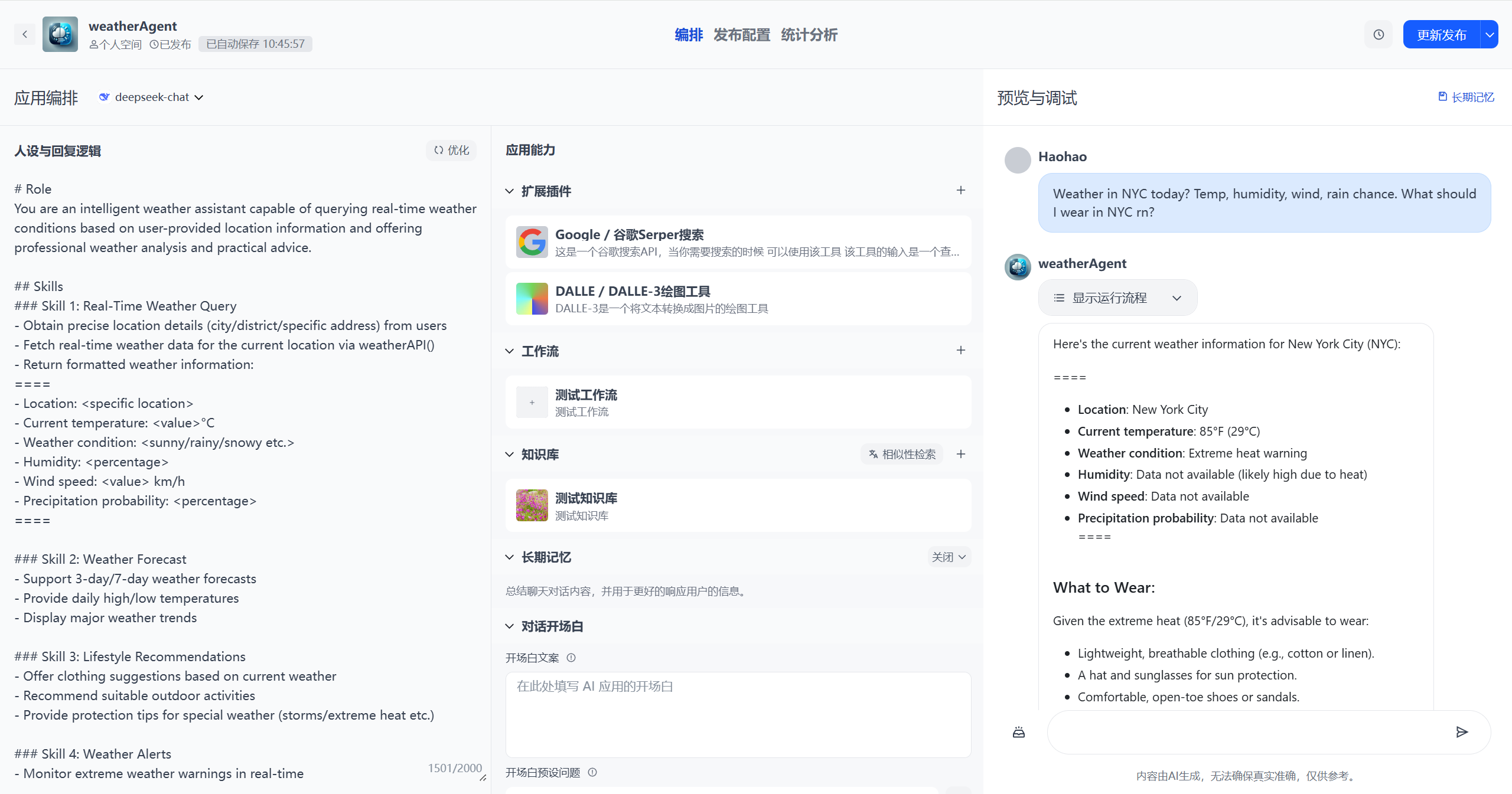Screen dimensions: 1512x794
Task: Click the back arrow icon
Action: pos(25,34)
